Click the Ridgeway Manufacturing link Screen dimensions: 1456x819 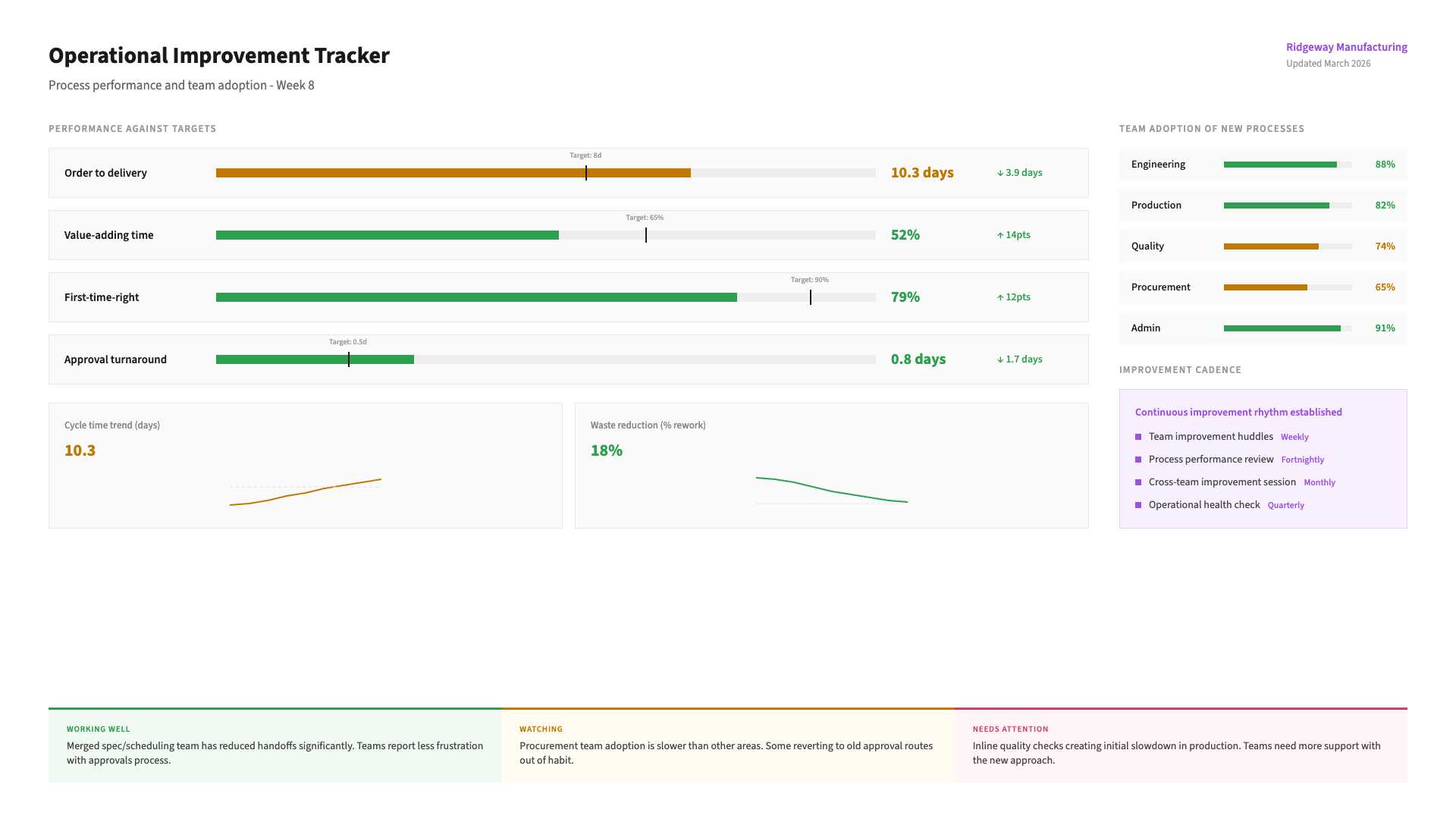(x=1346, y=47)
